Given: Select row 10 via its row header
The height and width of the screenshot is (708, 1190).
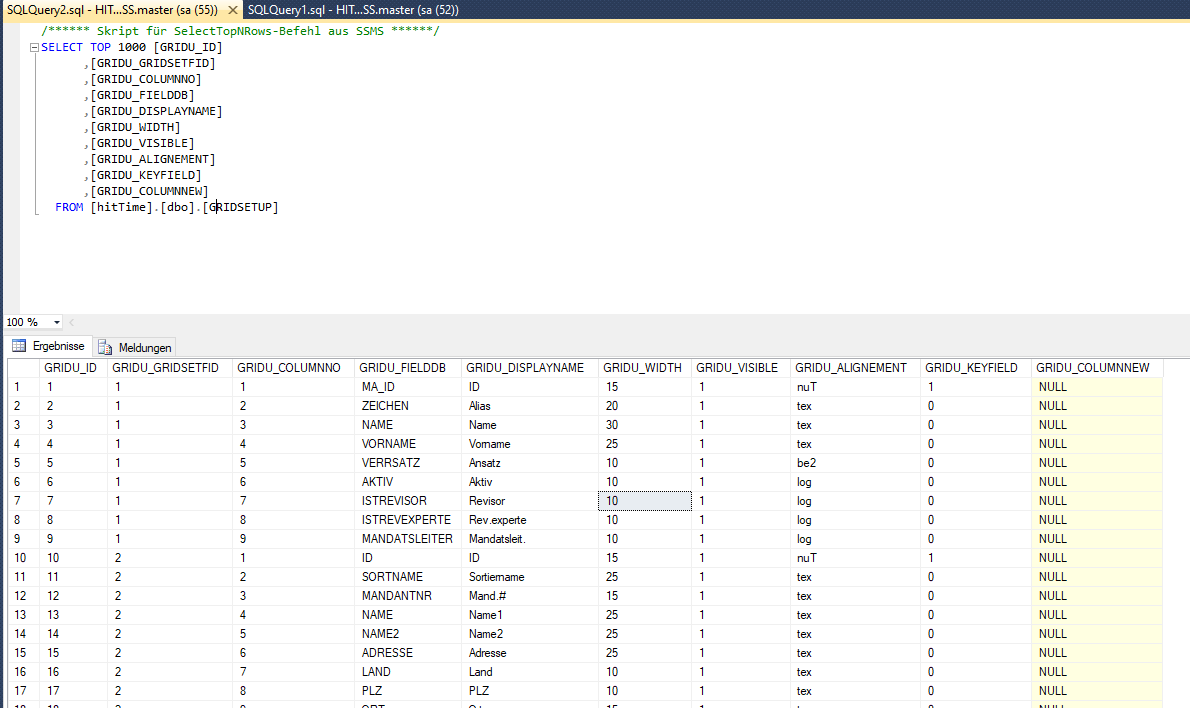Looking at the screenshot, I should pos(20,558).
